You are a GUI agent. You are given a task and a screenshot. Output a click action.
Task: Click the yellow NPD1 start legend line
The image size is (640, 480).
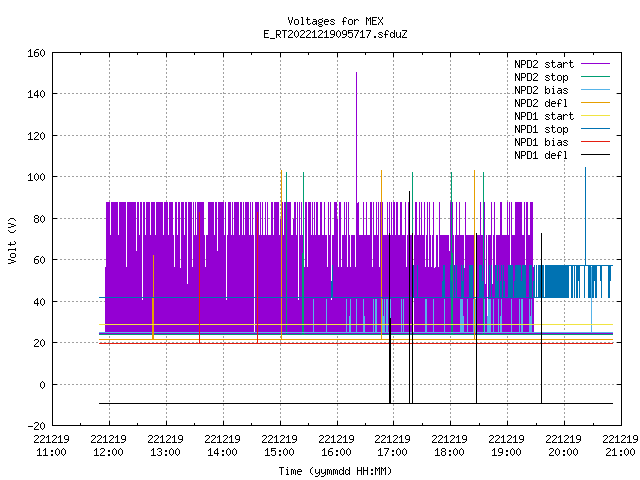click(x=595, y=116)
